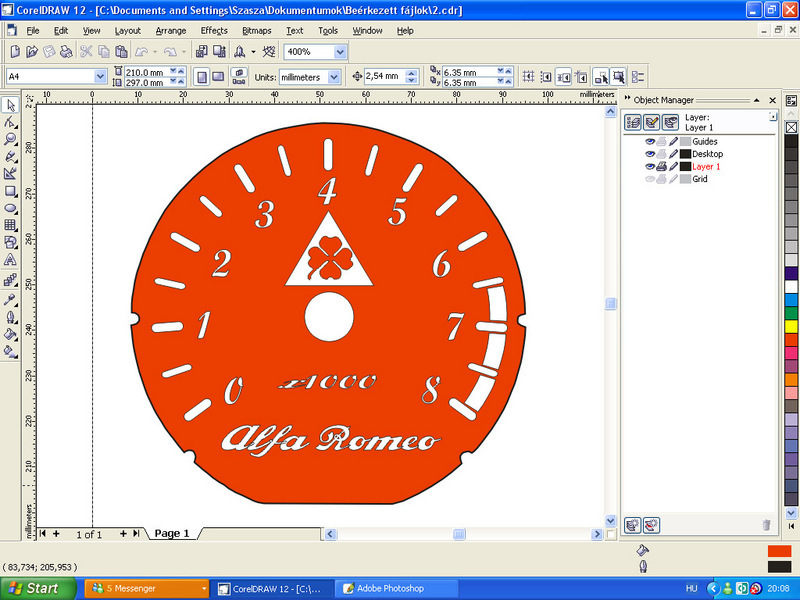Select Layer 1 in the Object Manager list
Screen dimensions: 800x600
pos(706,166)
